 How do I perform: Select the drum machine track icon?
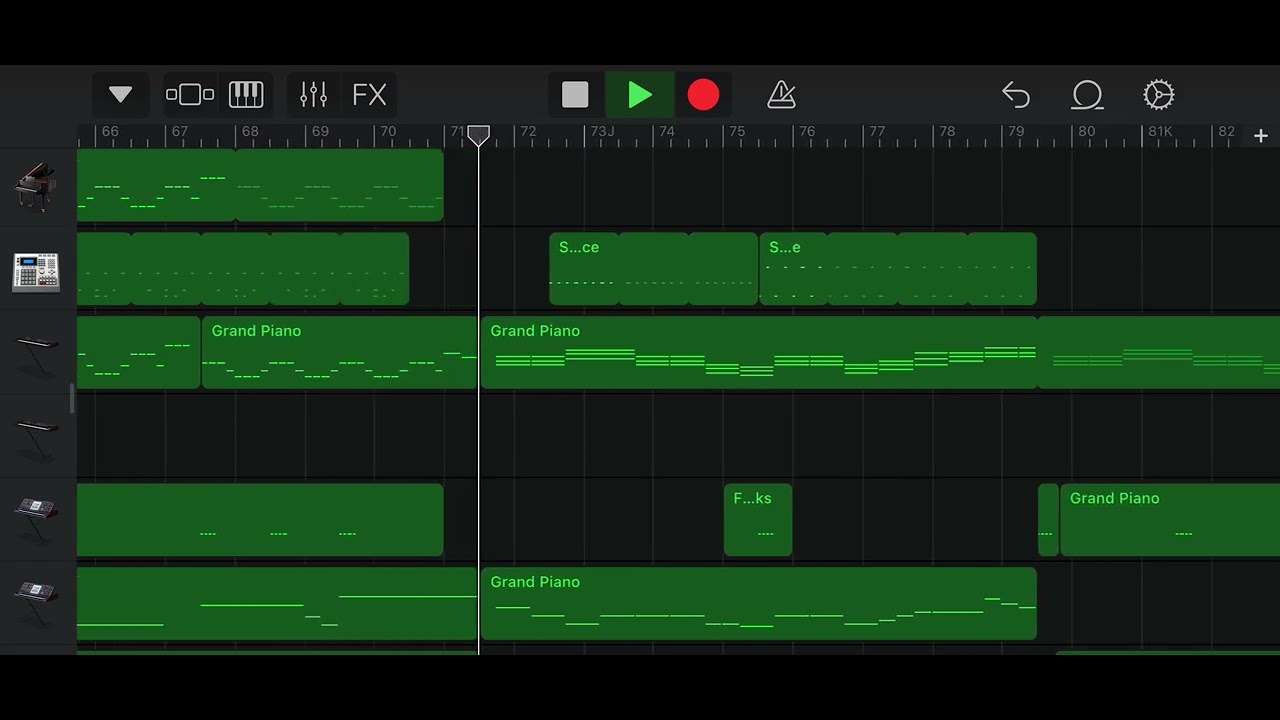pyautogui.click(x=36, y=271)
